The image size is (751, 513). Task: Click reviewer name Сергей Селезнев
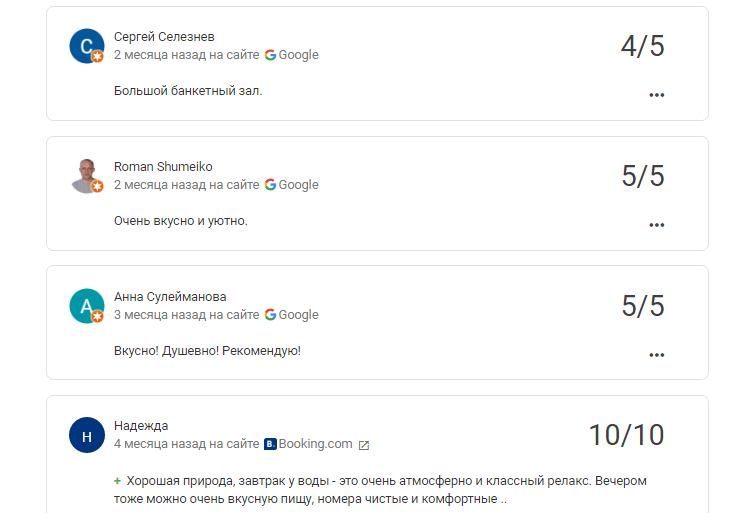point(164,37)
